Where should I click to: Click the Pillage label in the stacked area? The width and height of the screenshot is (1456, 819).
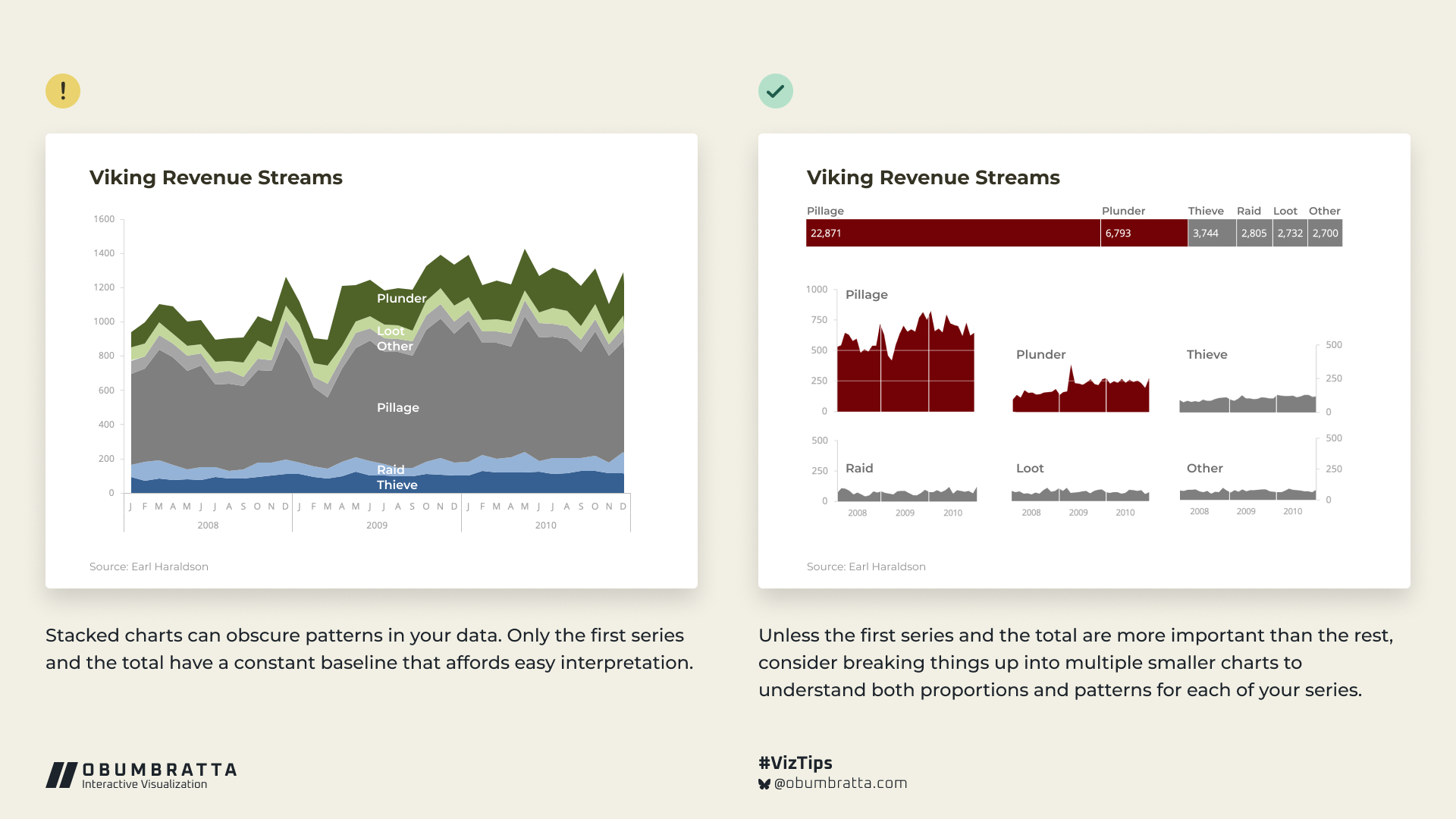pos(398,408)
